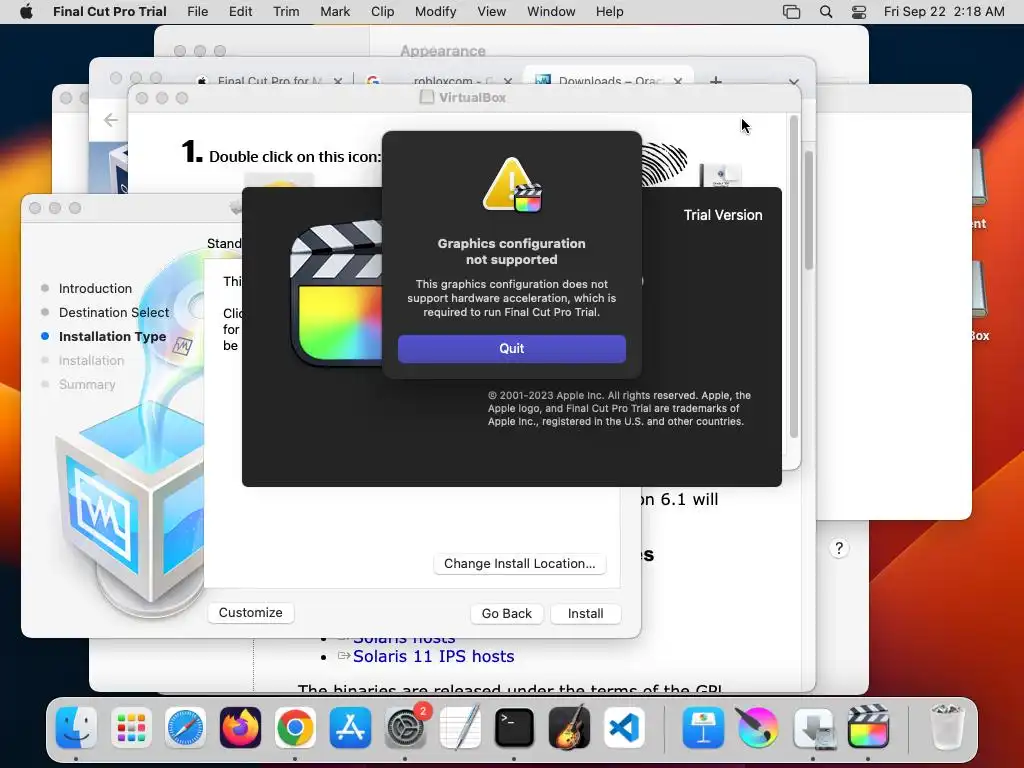This screenshot has width=1024, height=768.
Task: Open Google Chrome from the Dock
Action: (295, 728)
